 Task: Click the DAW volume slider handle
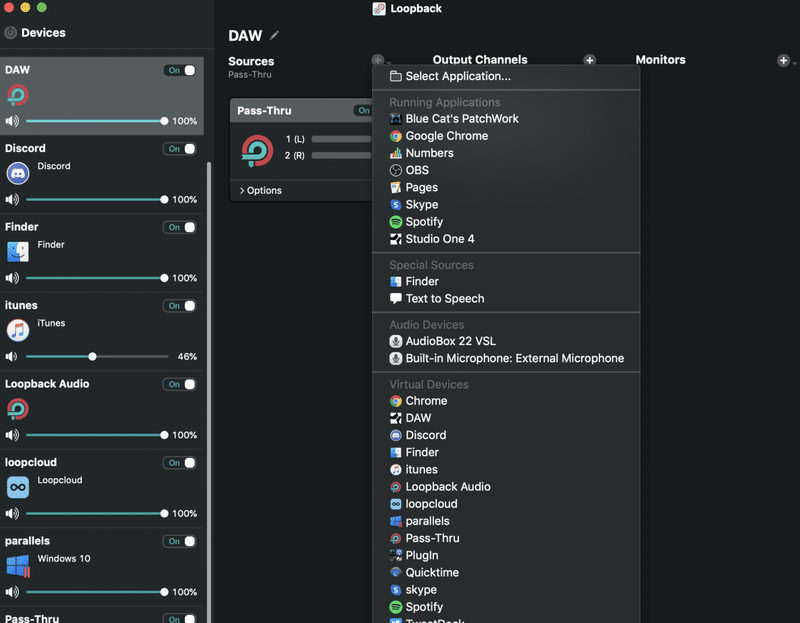[x=164, y=121]
